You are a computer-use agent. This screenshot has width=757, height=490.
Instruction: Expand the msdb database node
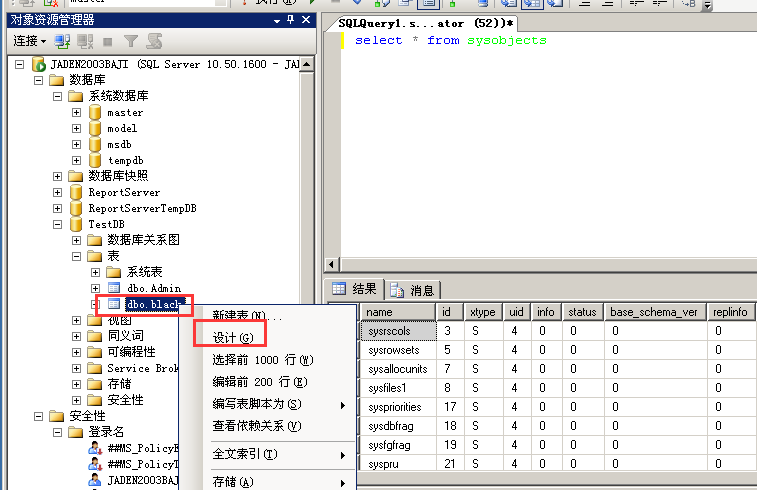click(x=76, y=144)
